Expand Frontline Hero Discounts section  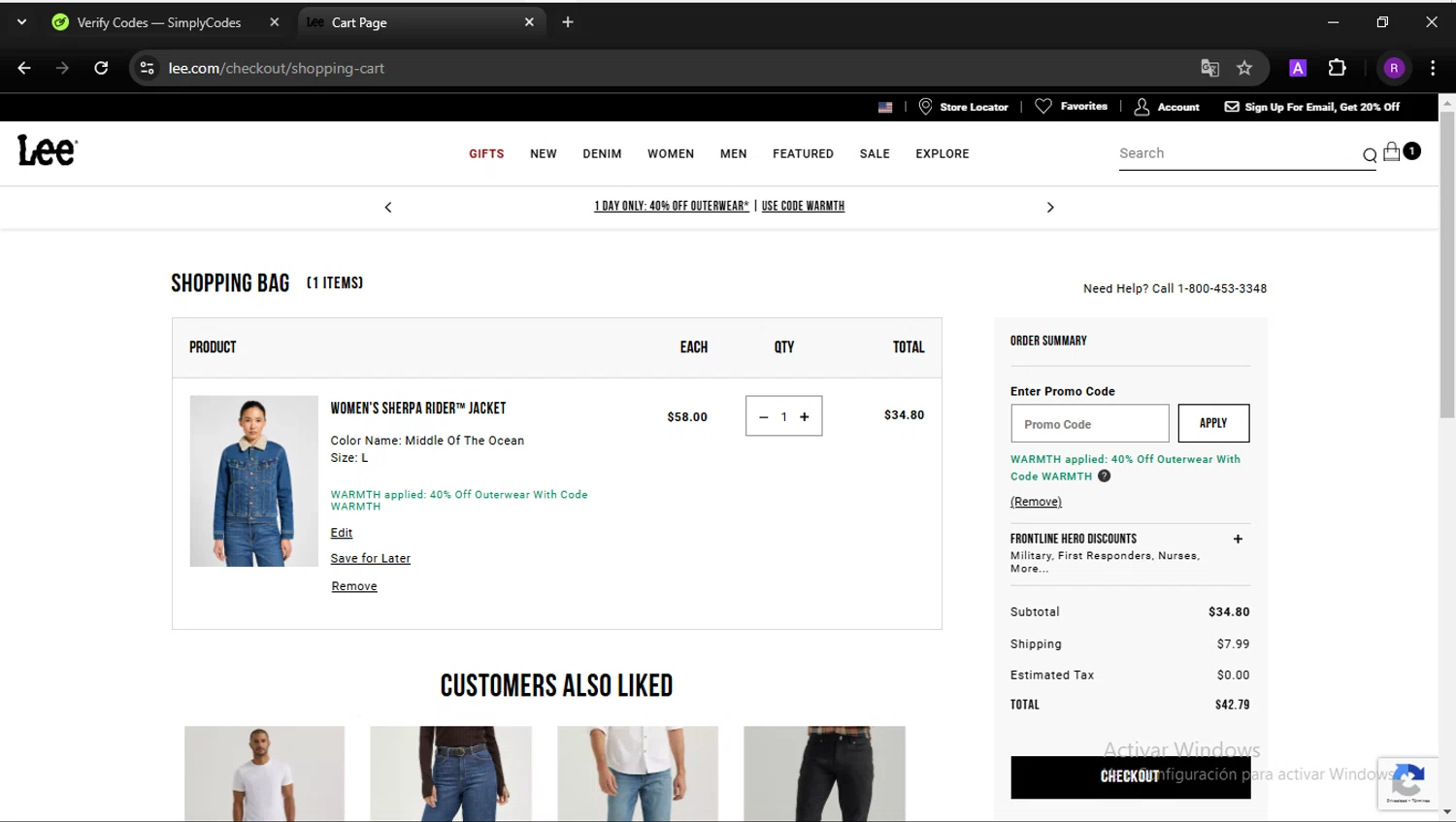click(1238, 539)
